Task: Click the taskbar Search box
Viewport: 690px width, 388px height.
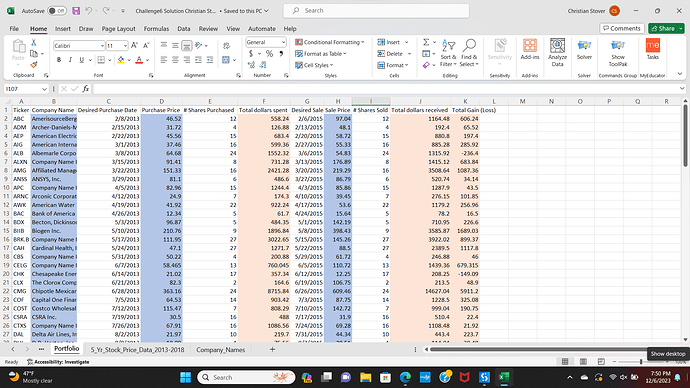Action: point(246,377)
